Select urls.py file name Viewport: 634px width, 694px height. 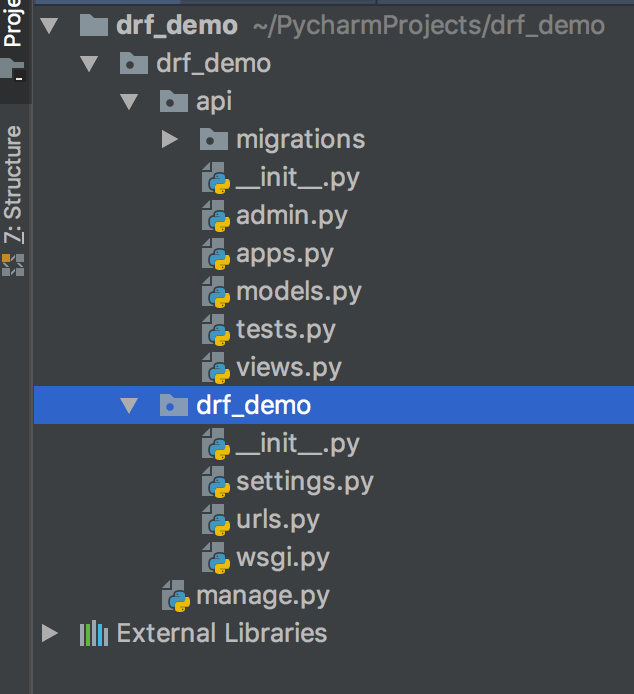point(278,520)
